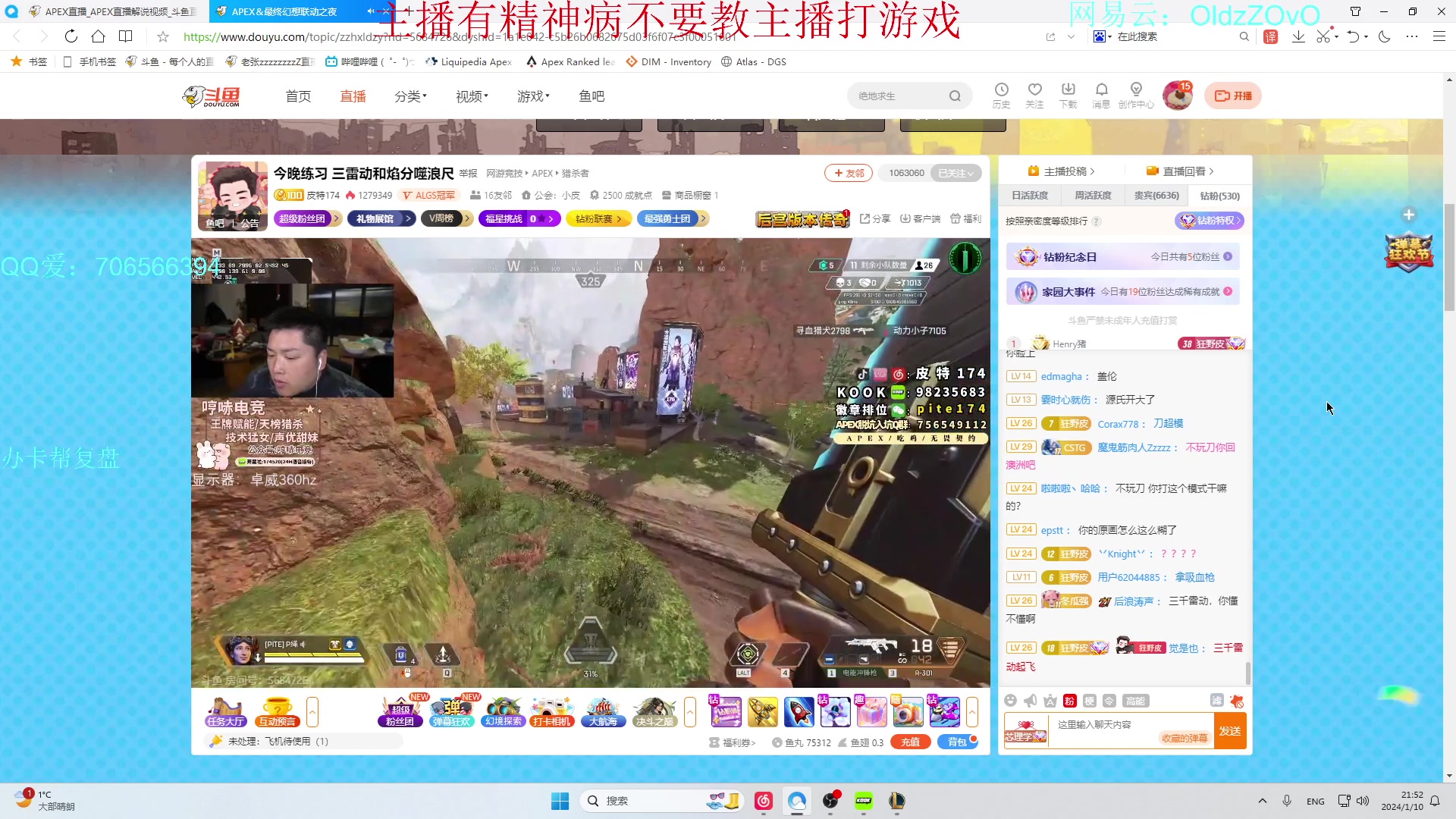
Task: Switch to the 周活跃度 tab
Action: pyautogui.click(x=1093, y=196)
